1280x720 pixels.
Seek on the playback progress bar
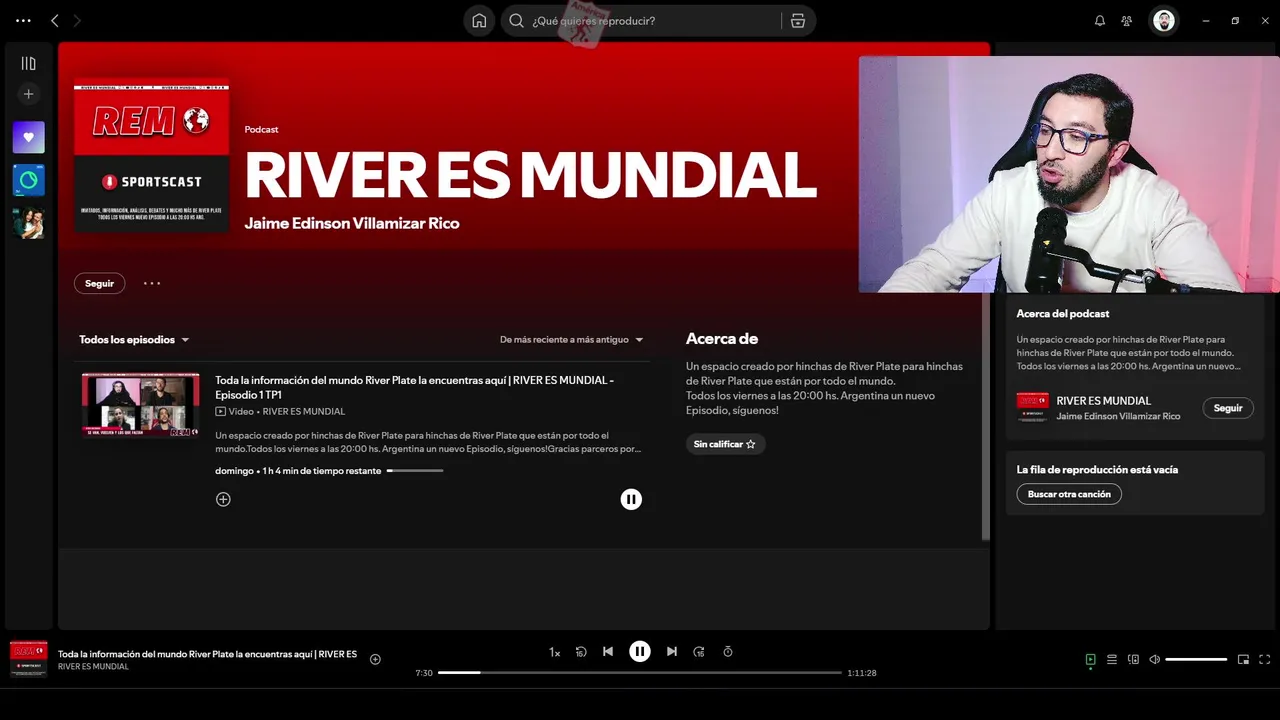640,673
